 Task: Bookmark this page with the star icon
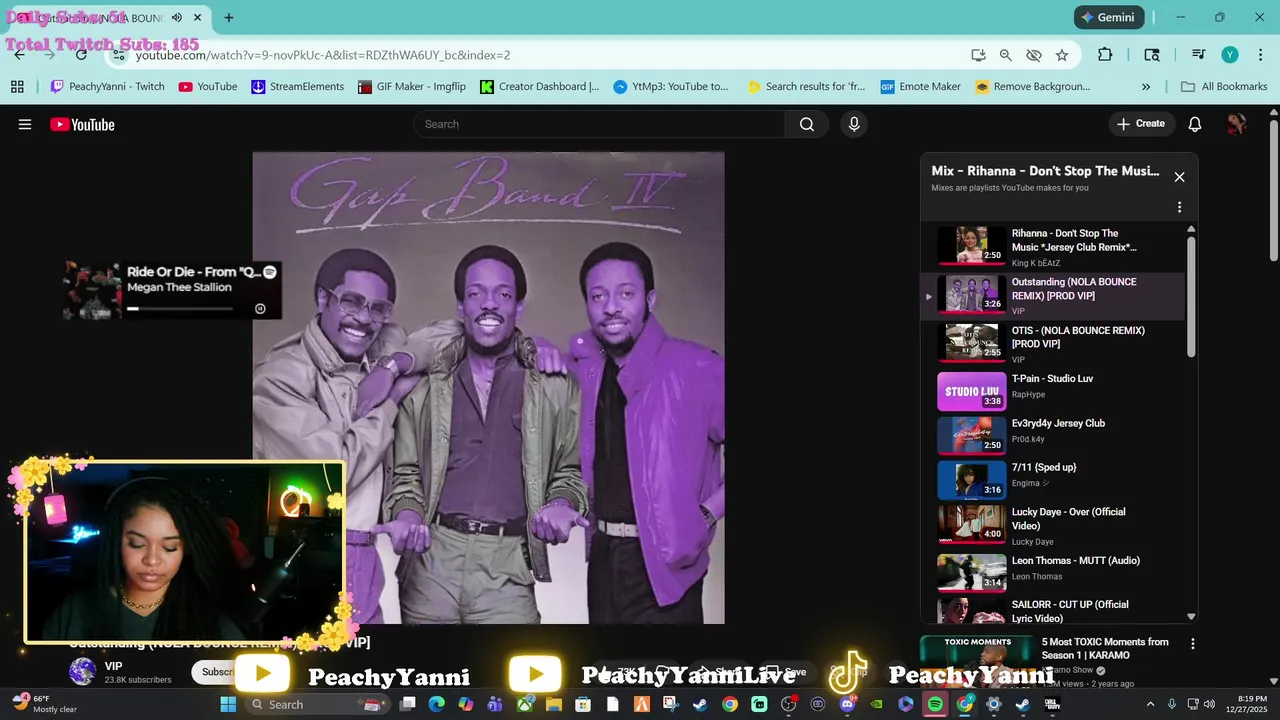[1062, 55]
